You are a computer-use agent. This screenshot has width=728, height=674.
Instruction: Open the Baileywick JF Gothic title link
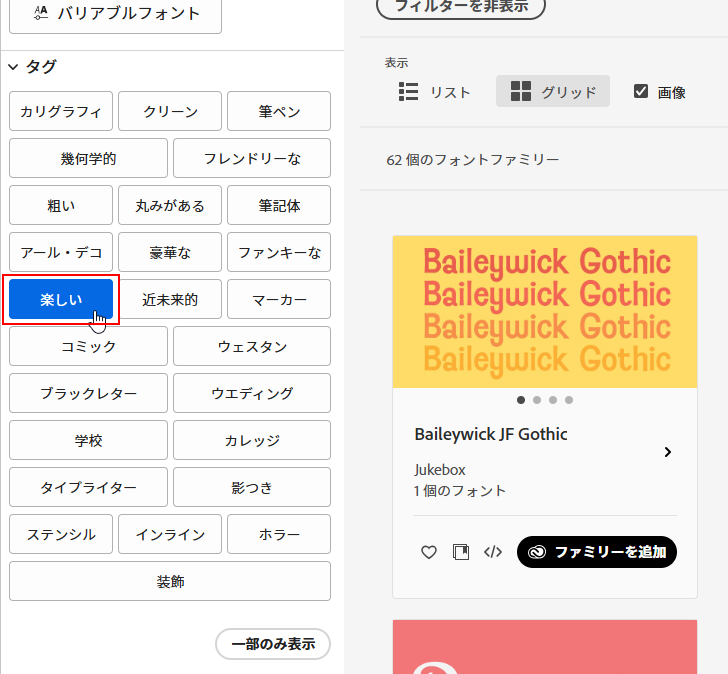coord(491,434)
